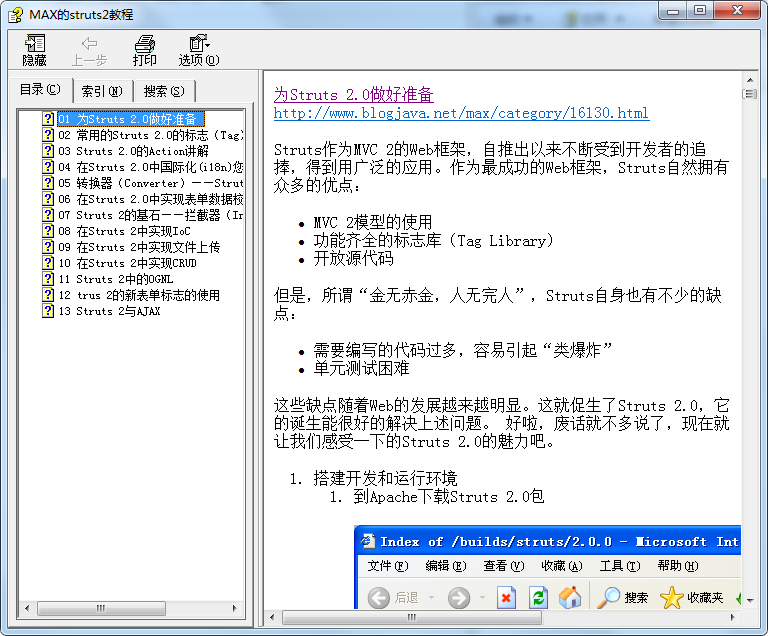Click help icon beside topic 11 OGNL
This screenshot has height=636, width=768.
(48, 279)
